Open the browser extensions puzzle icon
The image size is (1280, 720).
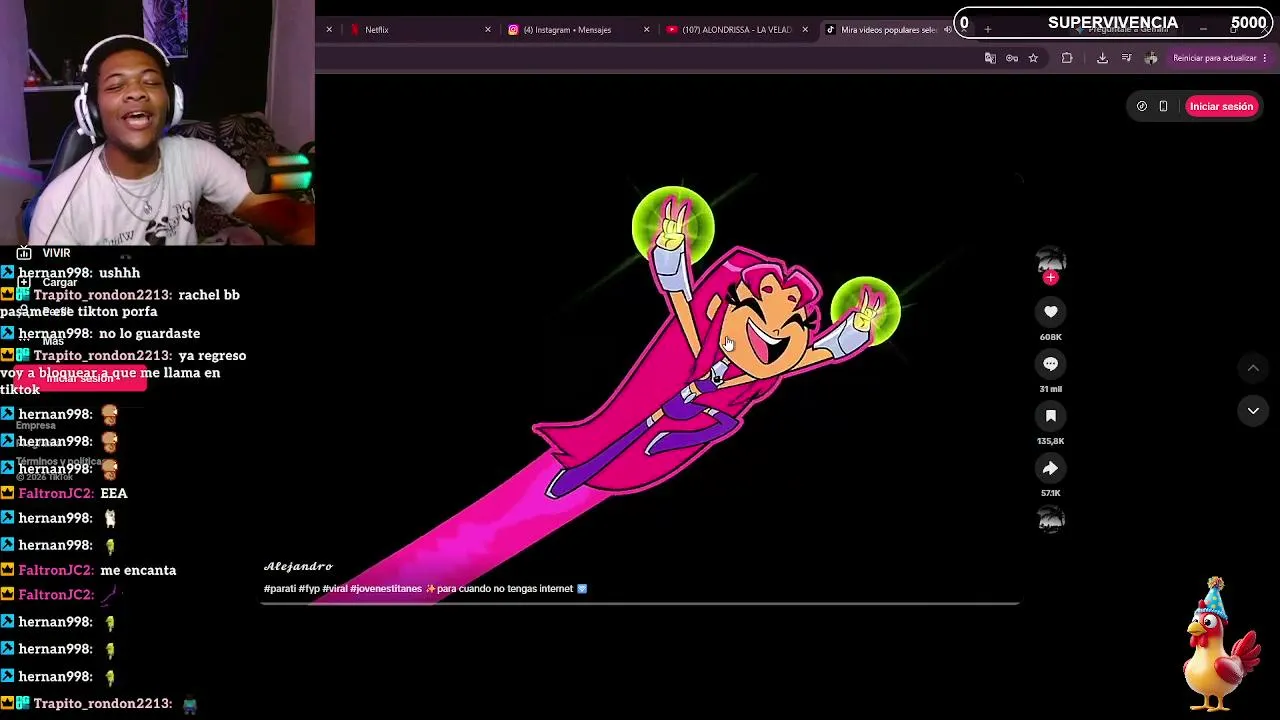tap(1067, 58)
